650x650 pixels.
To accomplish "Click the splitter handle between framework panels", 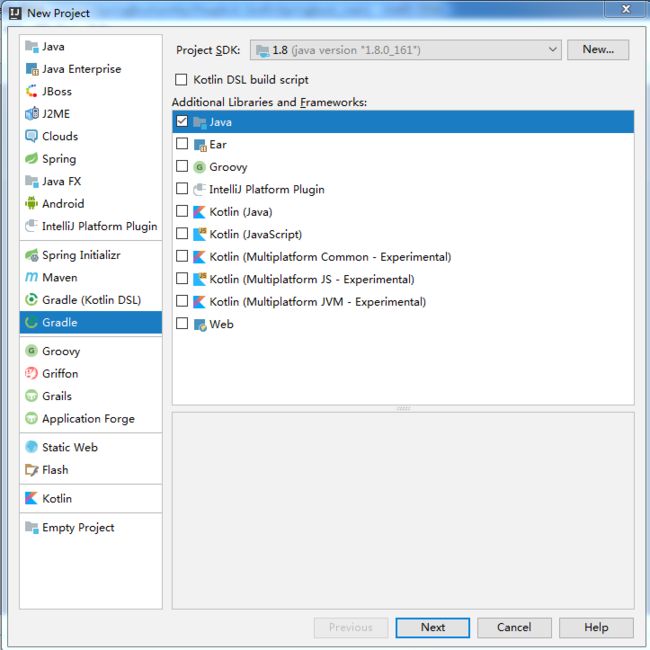I will pyautogui.click(x=403, y=409).
